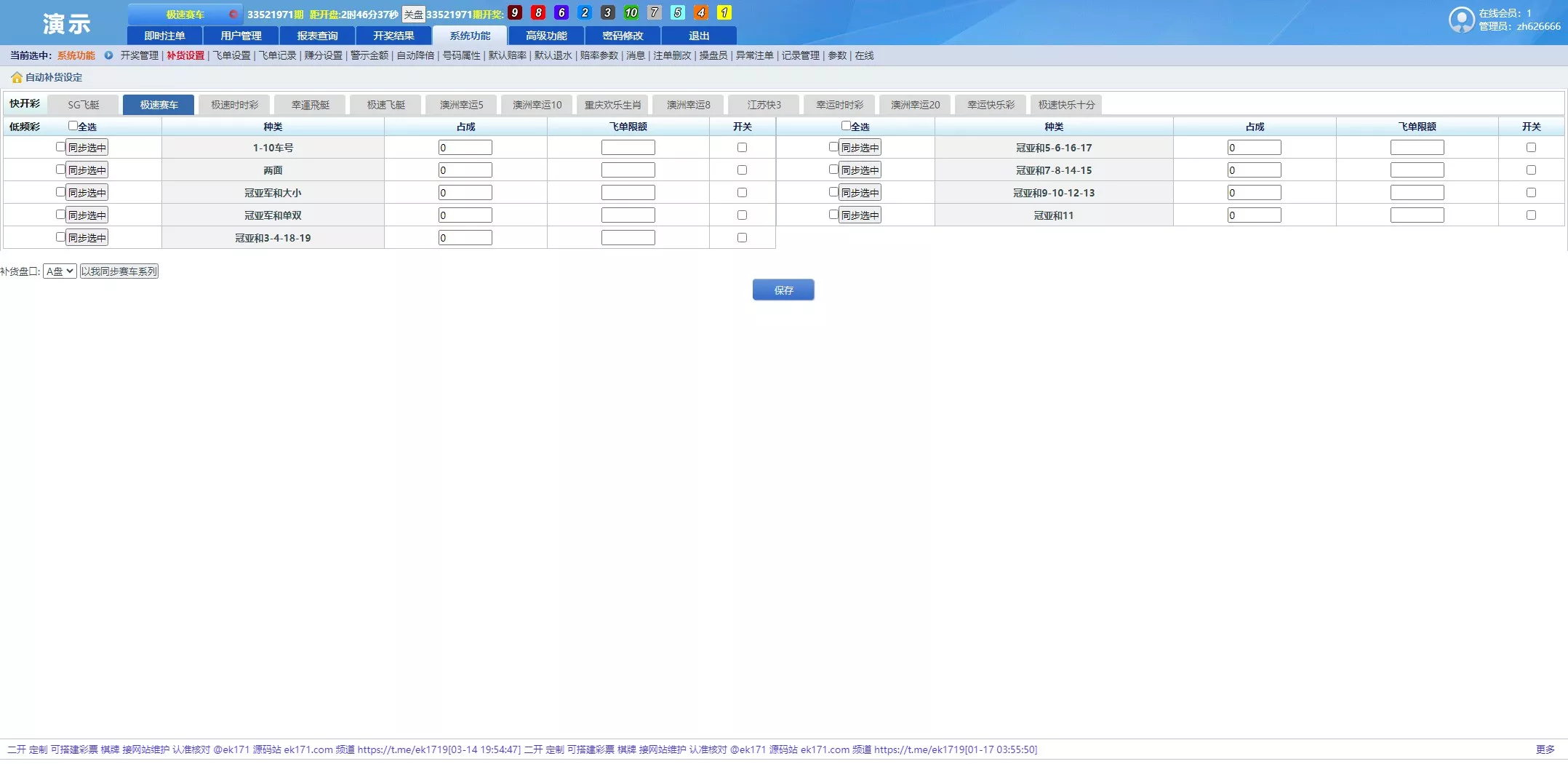
Task: Click the home icon beside 自动补货设定
Action: (16, 78)
